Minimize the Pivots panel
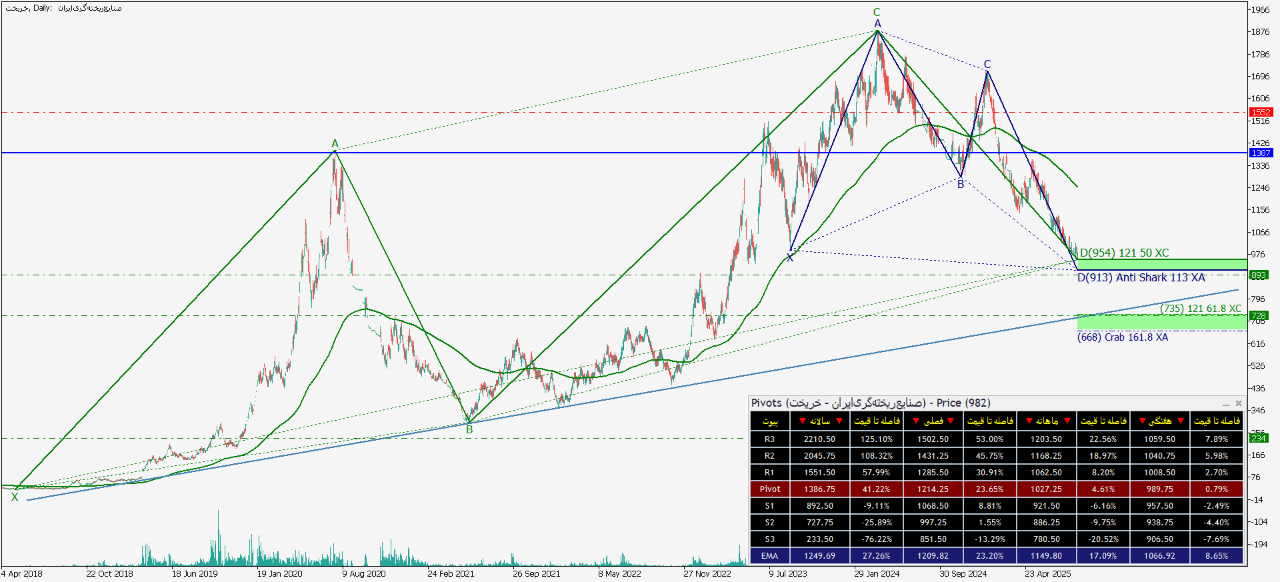This screenshot has width=1280, height=582. (x=1227, y=403)
